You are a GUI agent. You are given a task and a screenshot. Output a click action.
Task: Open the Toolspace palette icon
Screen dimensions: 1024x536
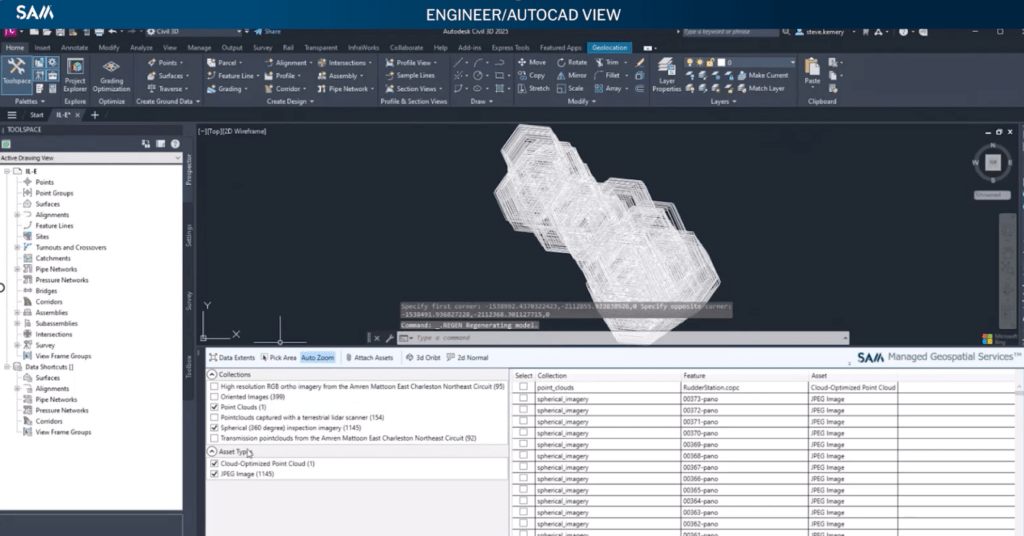pyautogui.click(x=16, y=71)
